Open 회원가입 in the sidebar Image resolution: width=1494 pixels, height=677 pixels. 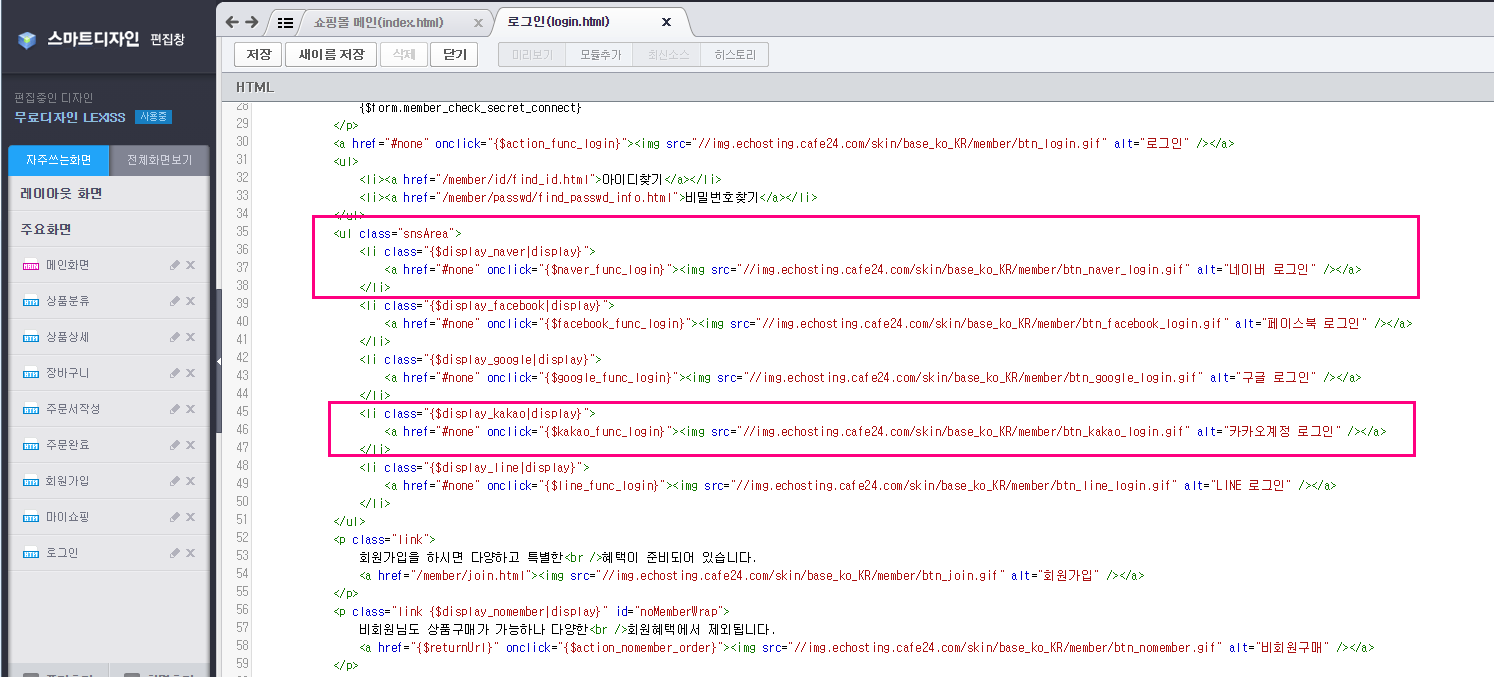(x=67, y=481)
